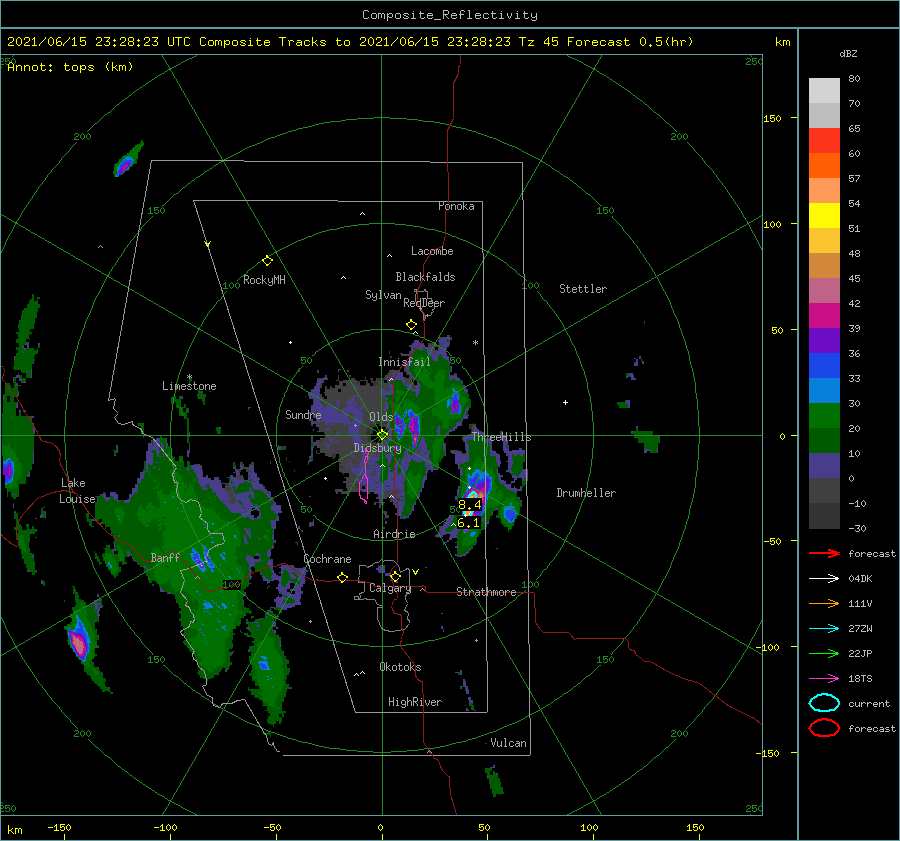Viewport: 900px width, 841px height.
Task: Pick the purple 39 dBZ color swatch
Action: click(x=824, y=340)
